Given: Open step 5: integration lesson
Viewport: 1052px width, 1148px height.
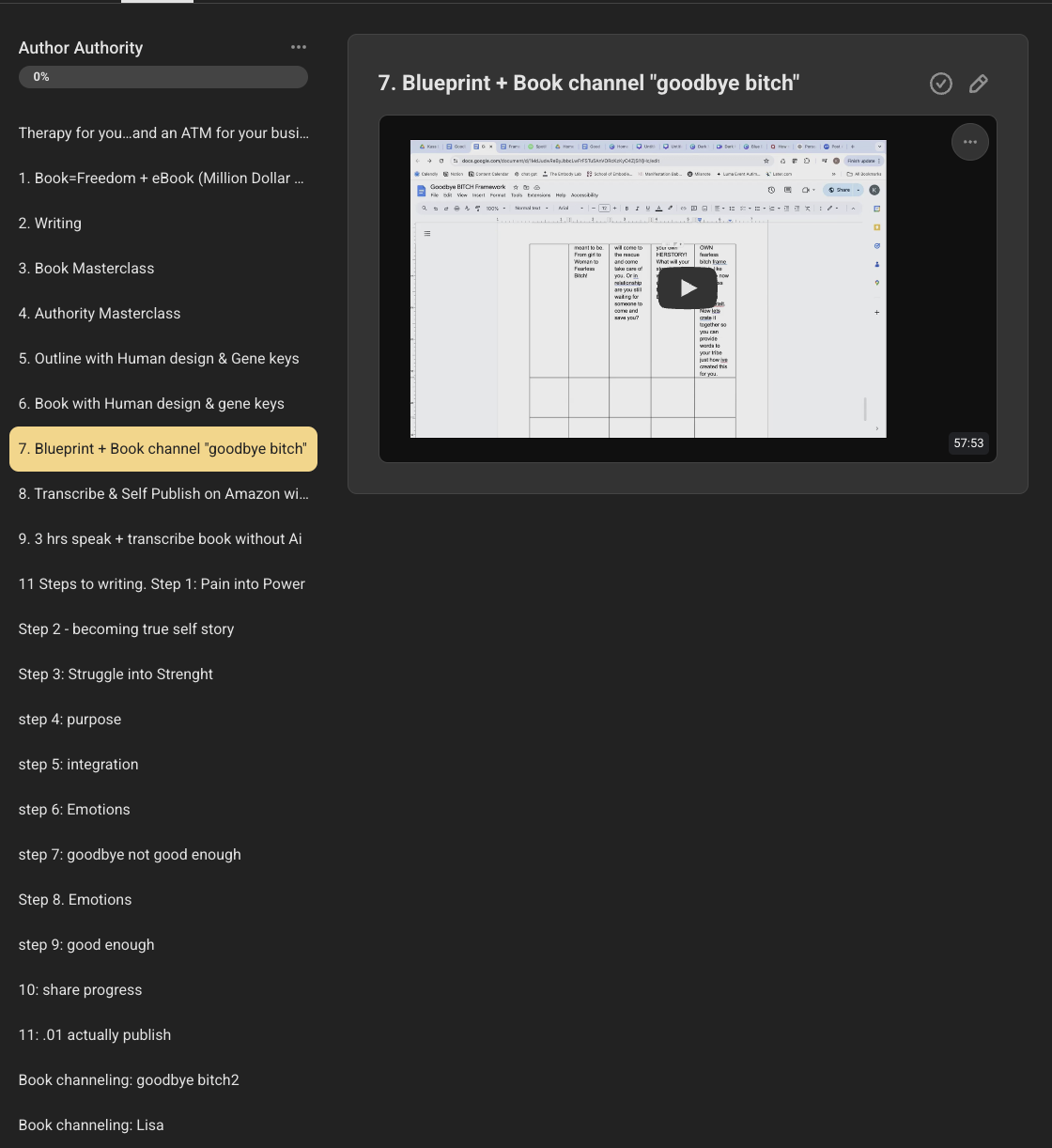Looking at the screenshot, I should [163, 765].
